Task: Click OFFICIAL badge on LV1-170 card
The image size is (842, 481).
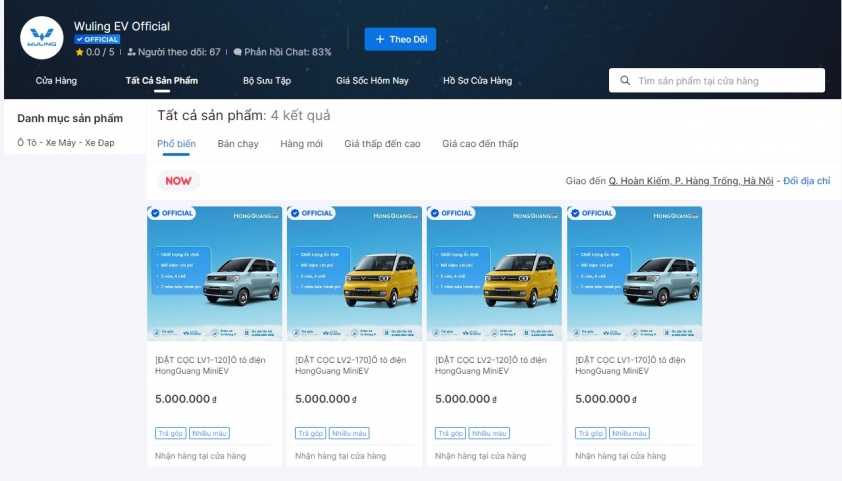Action: [592, 213]
